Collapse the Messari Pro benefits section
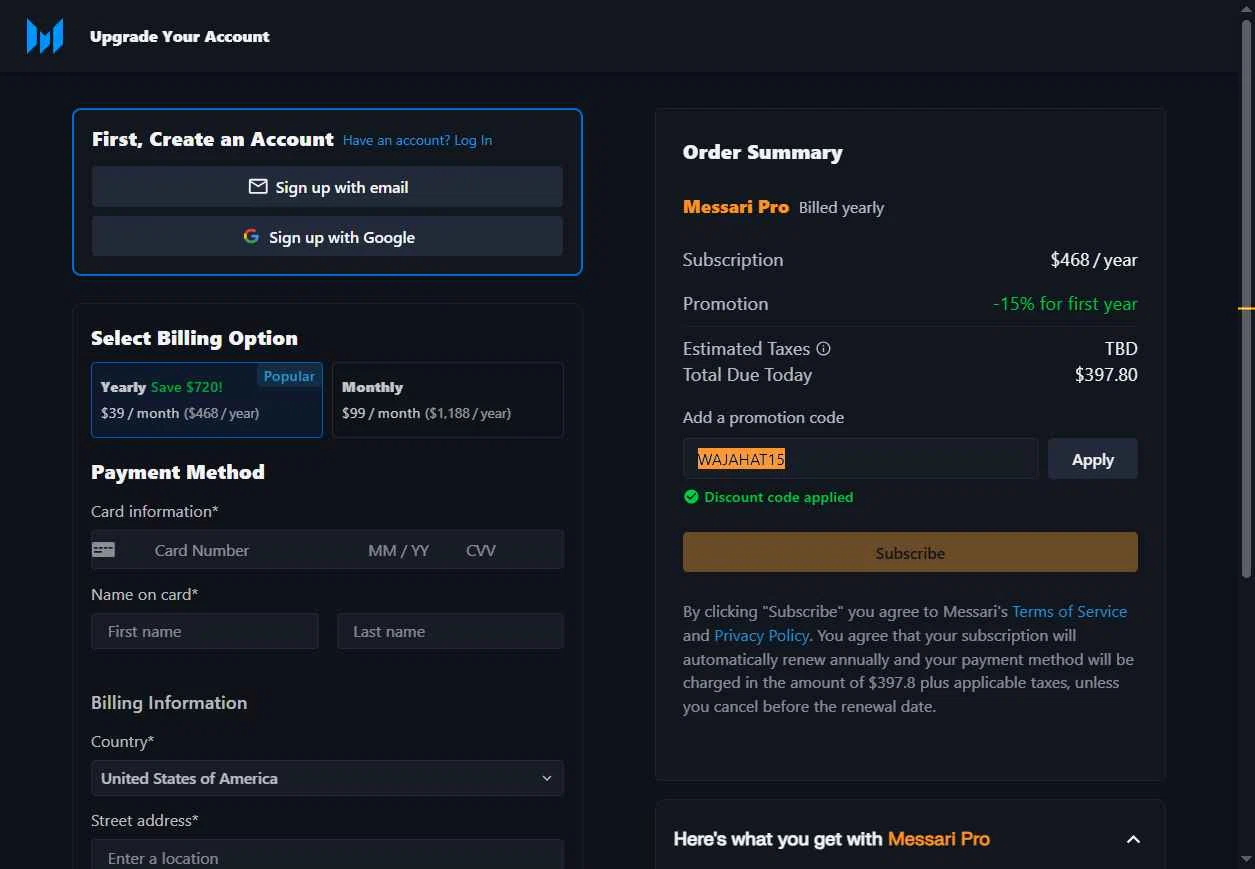Image resolution: width=1255 pixels, height=869 pixels. (x=1133, y=839)
